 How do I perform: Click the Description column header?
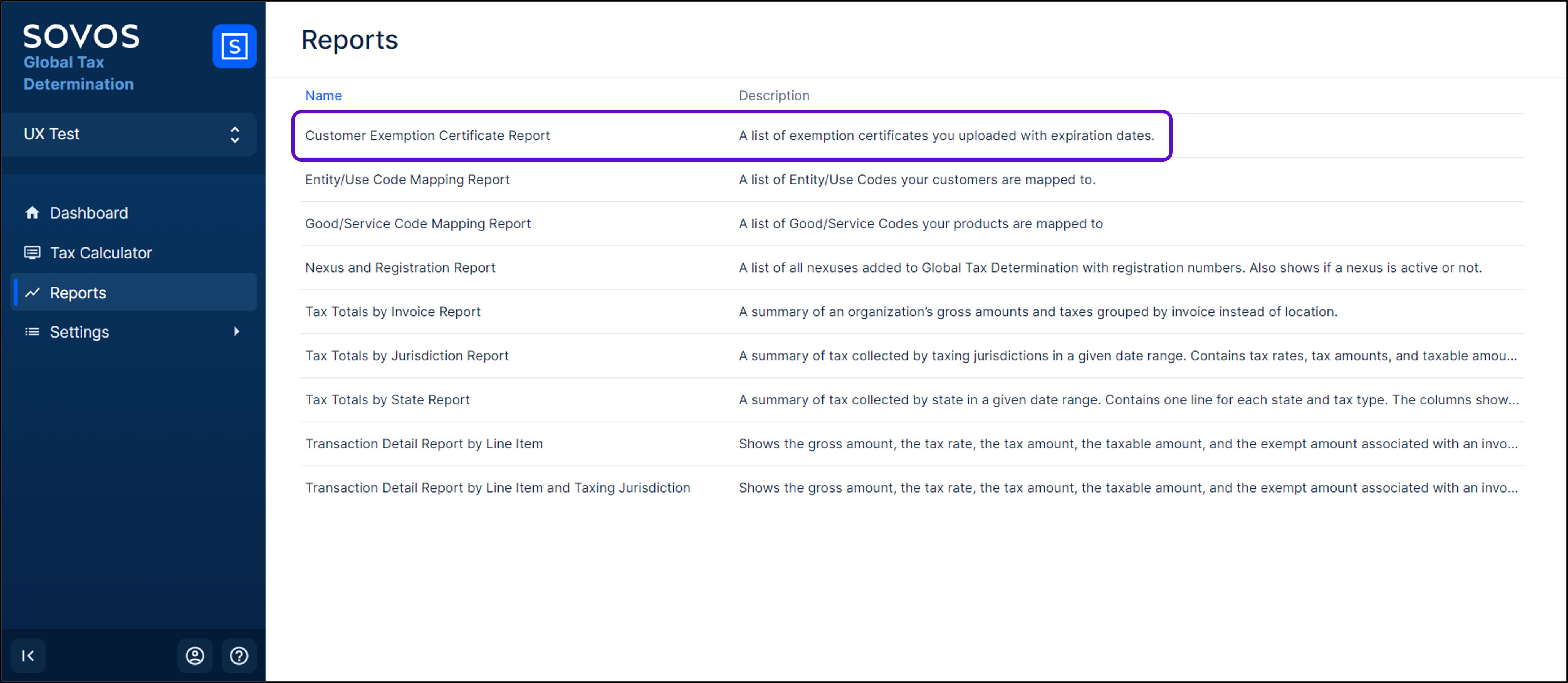774,95
